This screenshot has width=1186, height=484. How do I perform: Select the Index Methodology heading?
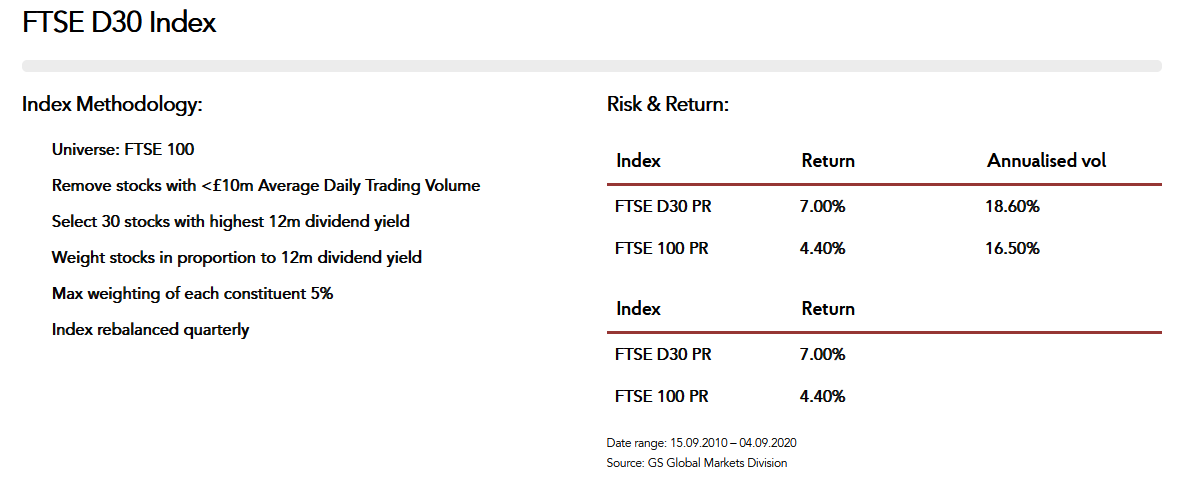coord(113,104)
